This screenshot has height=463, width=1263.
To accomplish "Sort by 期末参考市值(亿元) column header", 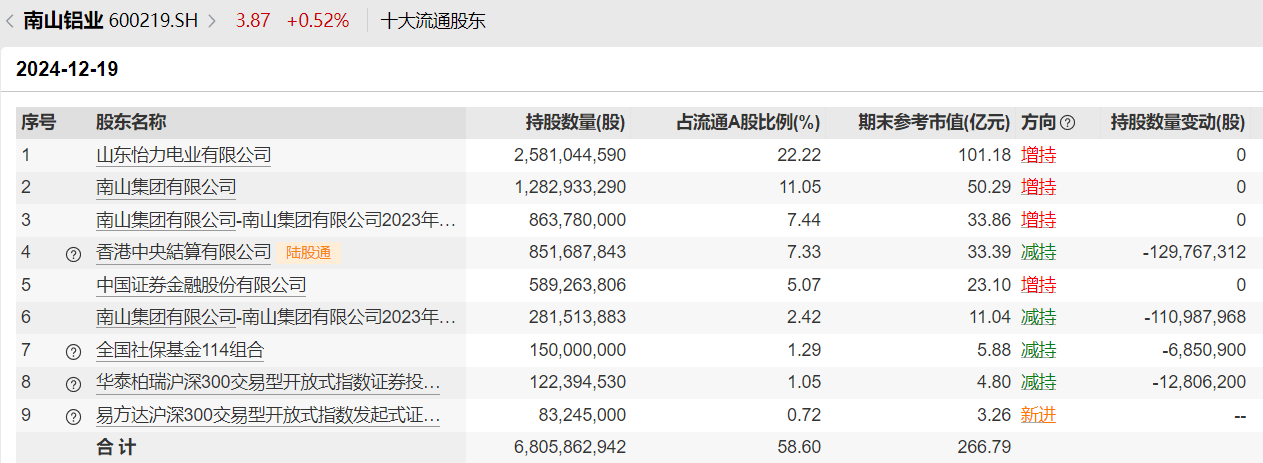I will tap(935, 122).
